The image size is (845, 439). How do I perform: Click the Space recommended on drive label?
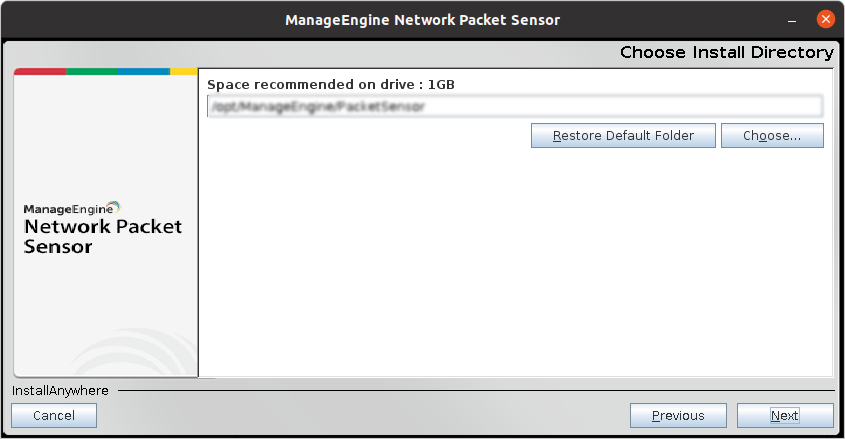(x=330, y=85)
